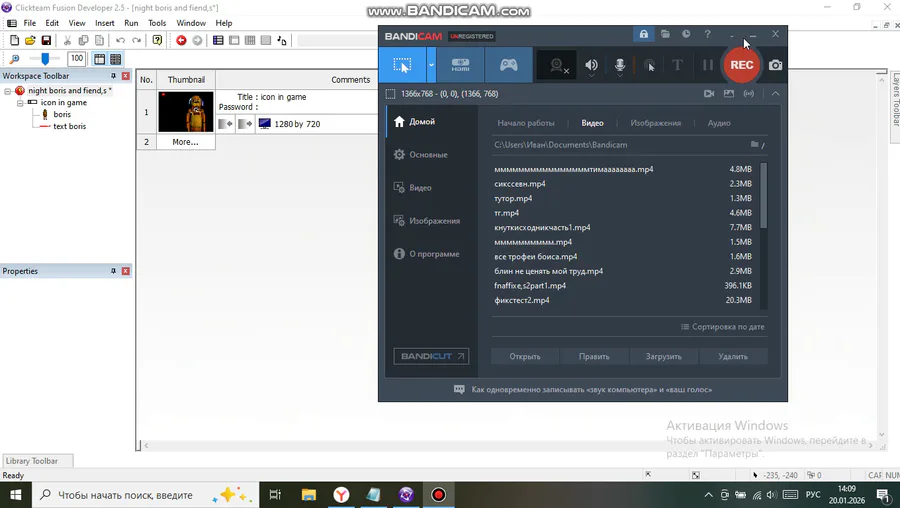Click Bandicam broadcast signal icon
The image size is (900, 508).
[x=748, y=94]
